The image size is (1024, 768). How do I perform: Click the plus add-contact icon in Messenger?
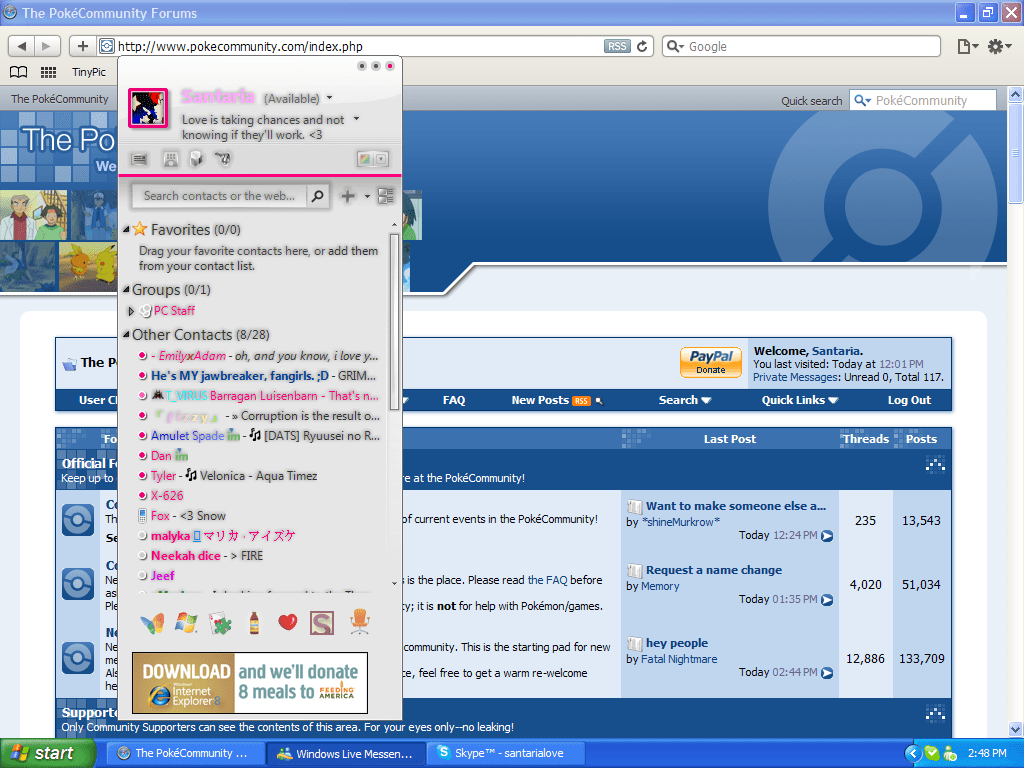(x=348, y=196)
